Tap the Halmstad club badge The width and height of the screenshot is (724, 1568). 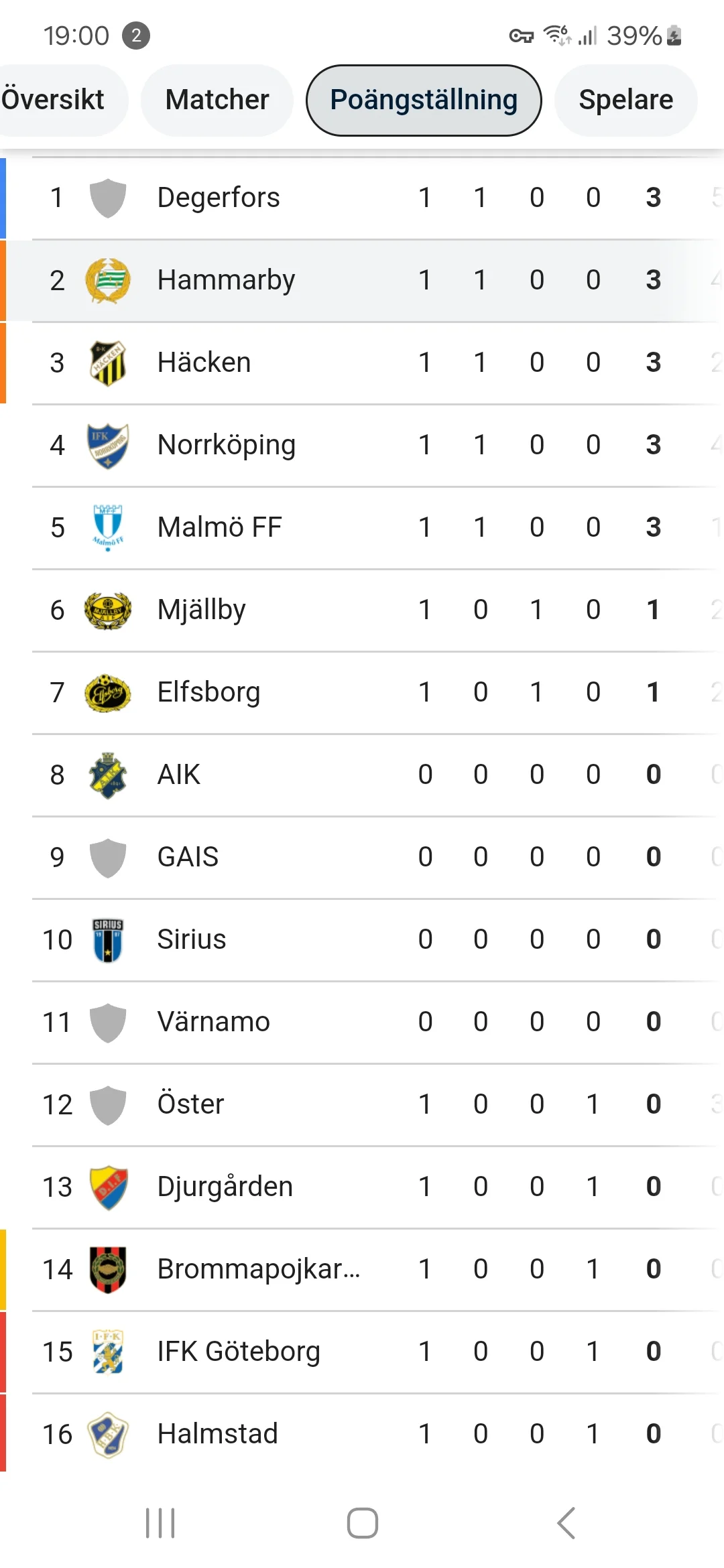(x=108, y=1435)
